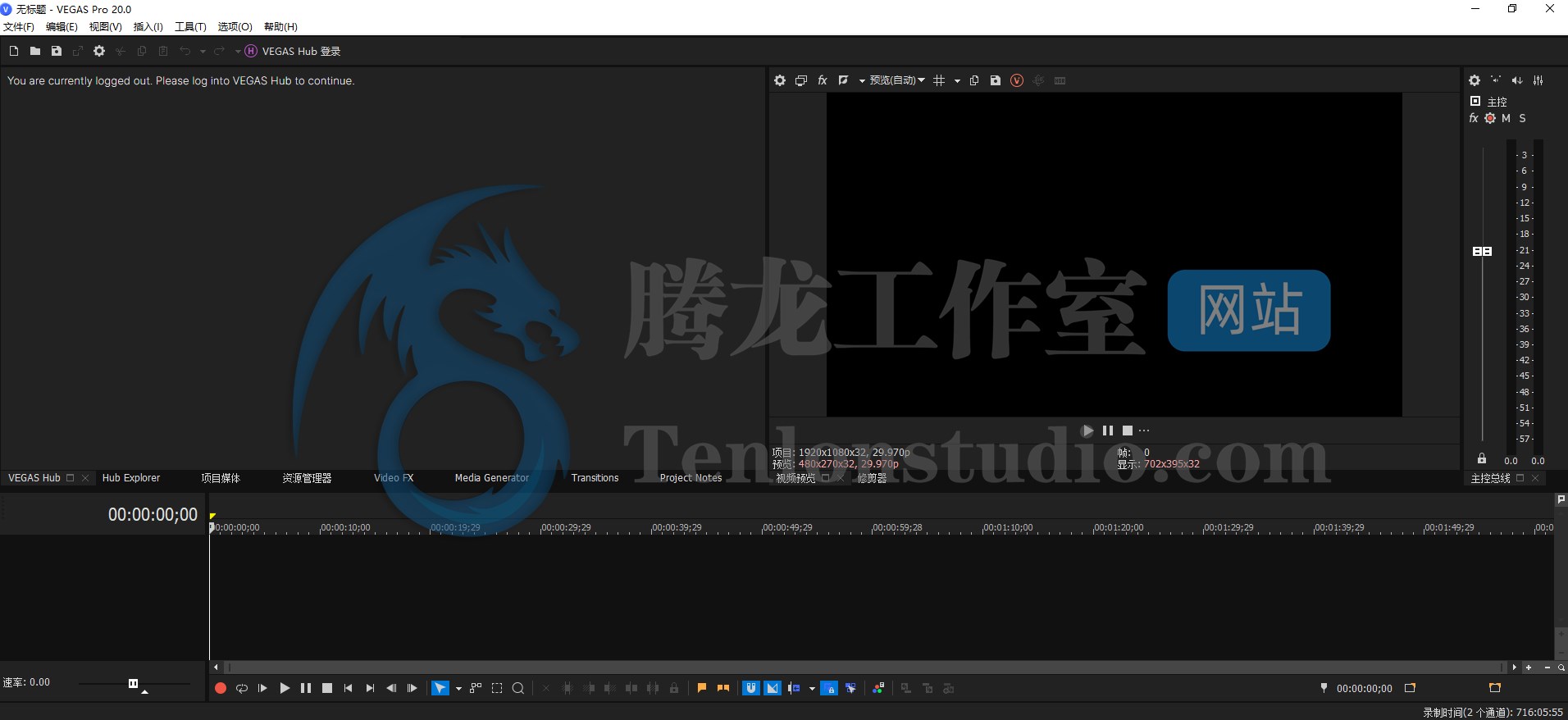Viewport: 1568px width, 720px height.
Task: Play the timeline from cursor
Action: point(285,688)
